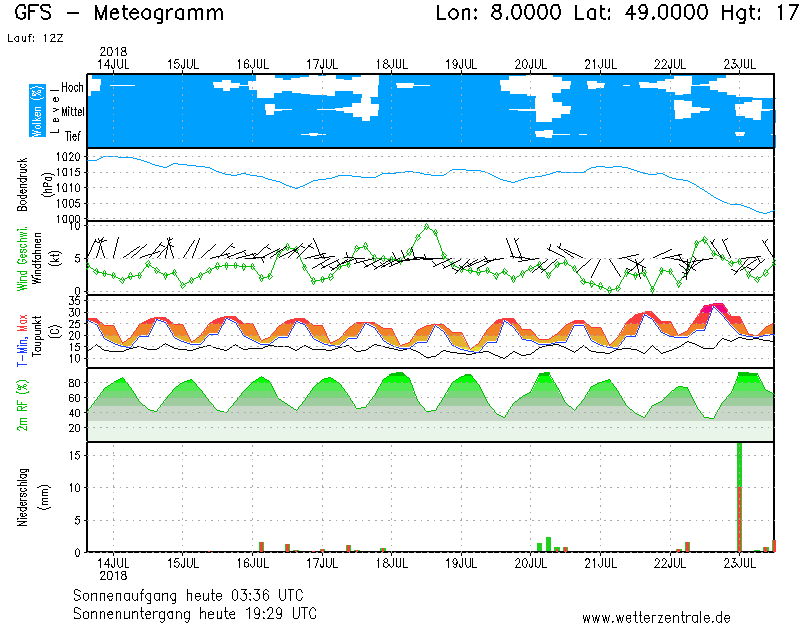The image size is (800, 625).
Task: Click the 23JUL label on bottom axis
Action: (739, 563)
